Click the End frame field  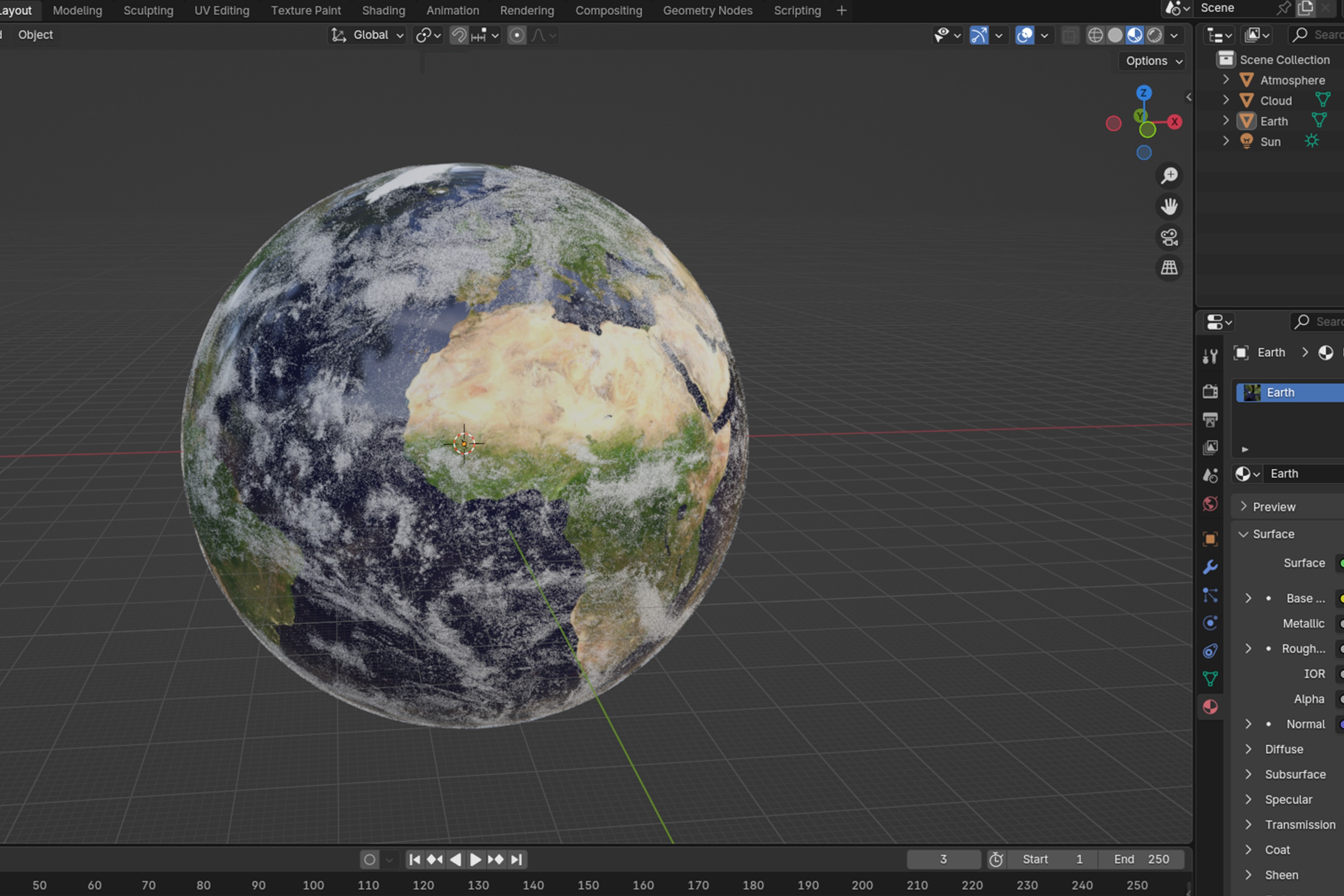(1141, 859)
